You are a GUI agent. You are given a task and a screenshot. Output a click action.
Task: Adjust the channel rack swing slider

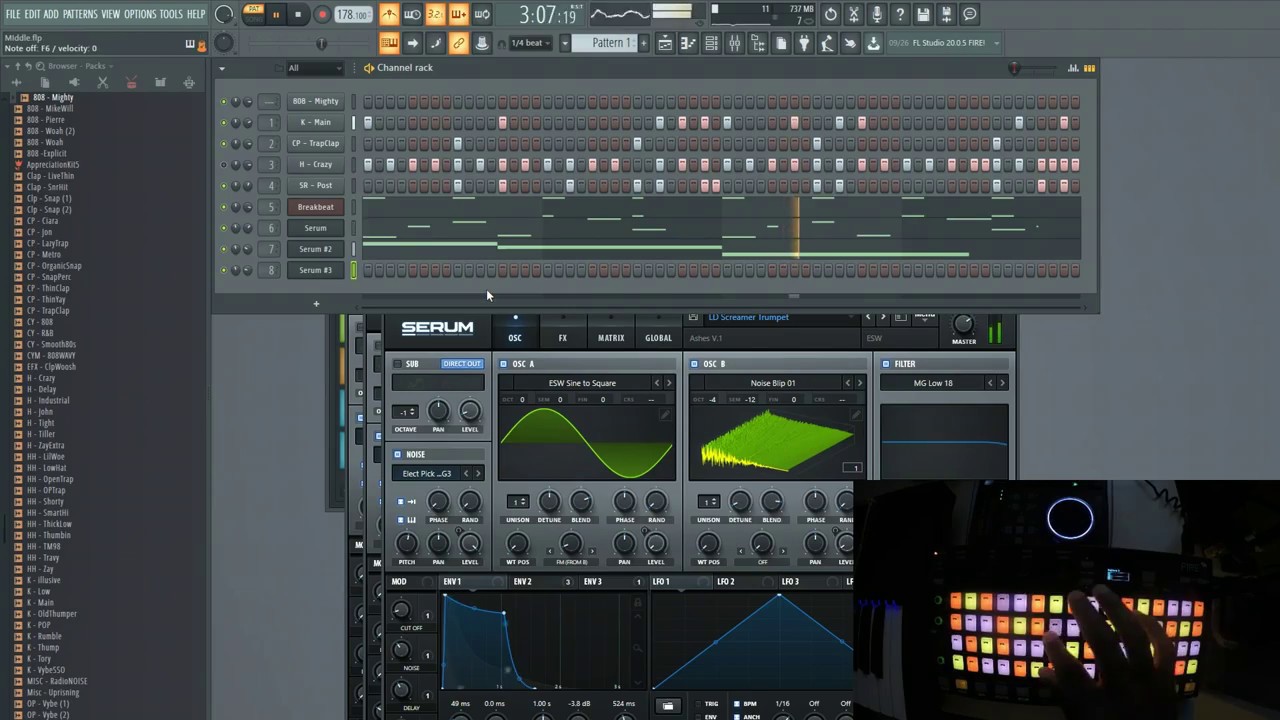[1015, 69]
